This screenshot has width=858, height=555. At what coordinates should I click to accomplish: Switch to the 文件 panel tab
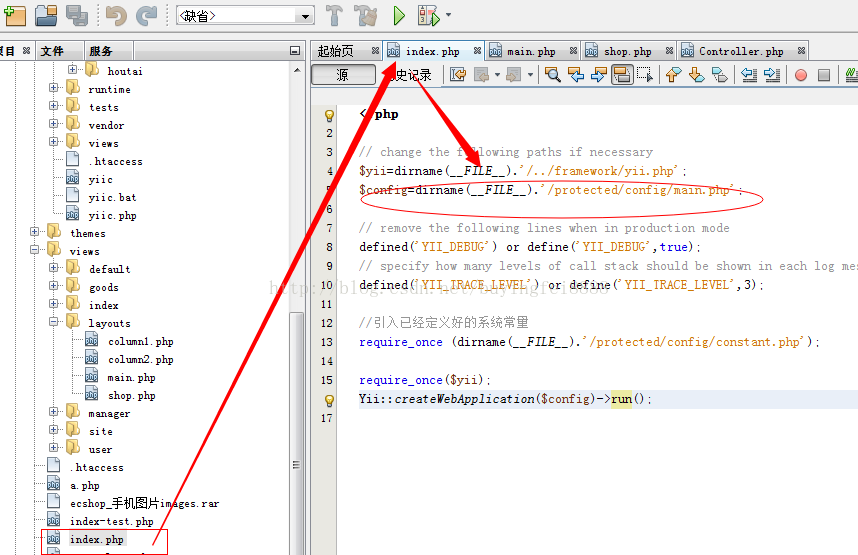click(53, 51)
